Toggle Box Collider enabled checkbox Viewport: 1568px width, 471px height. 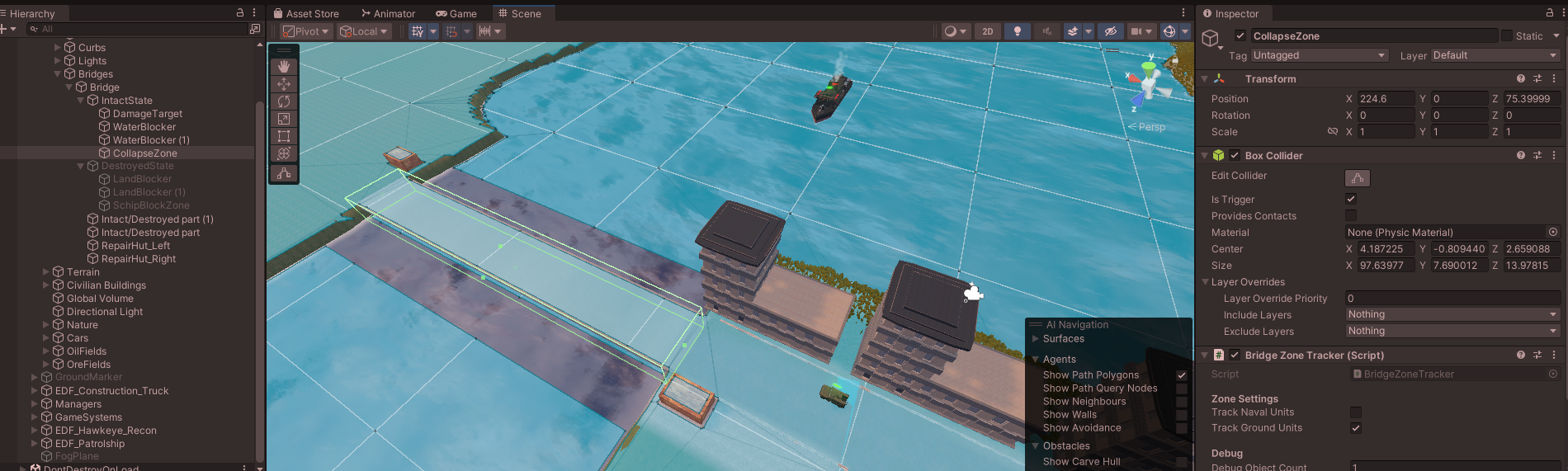pyautogui.click(x=1235, y=155)
